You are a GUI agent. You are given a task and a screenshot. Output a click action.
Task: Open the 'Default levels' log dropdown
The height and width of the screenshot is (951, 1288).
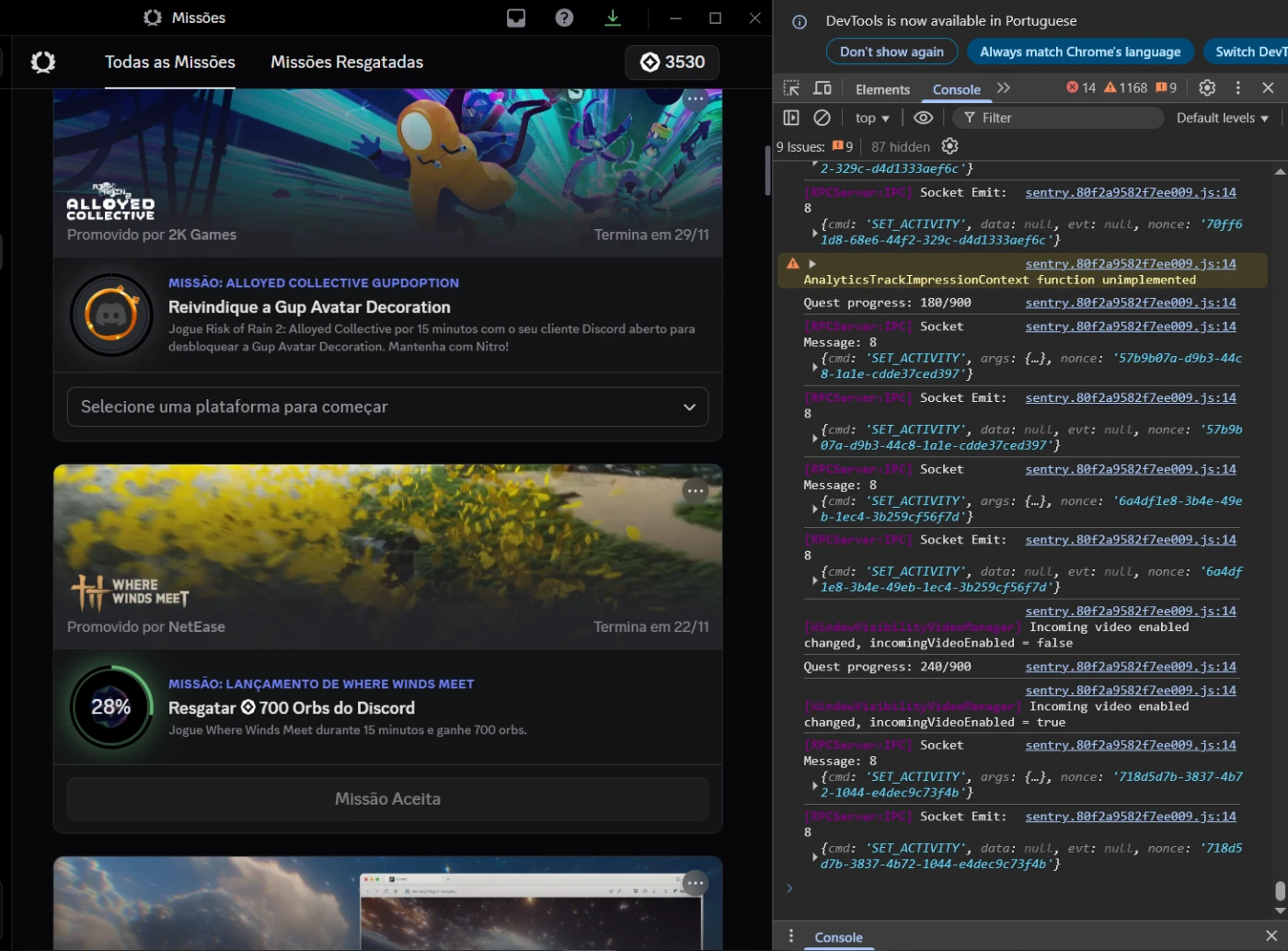click(1222, 118)
